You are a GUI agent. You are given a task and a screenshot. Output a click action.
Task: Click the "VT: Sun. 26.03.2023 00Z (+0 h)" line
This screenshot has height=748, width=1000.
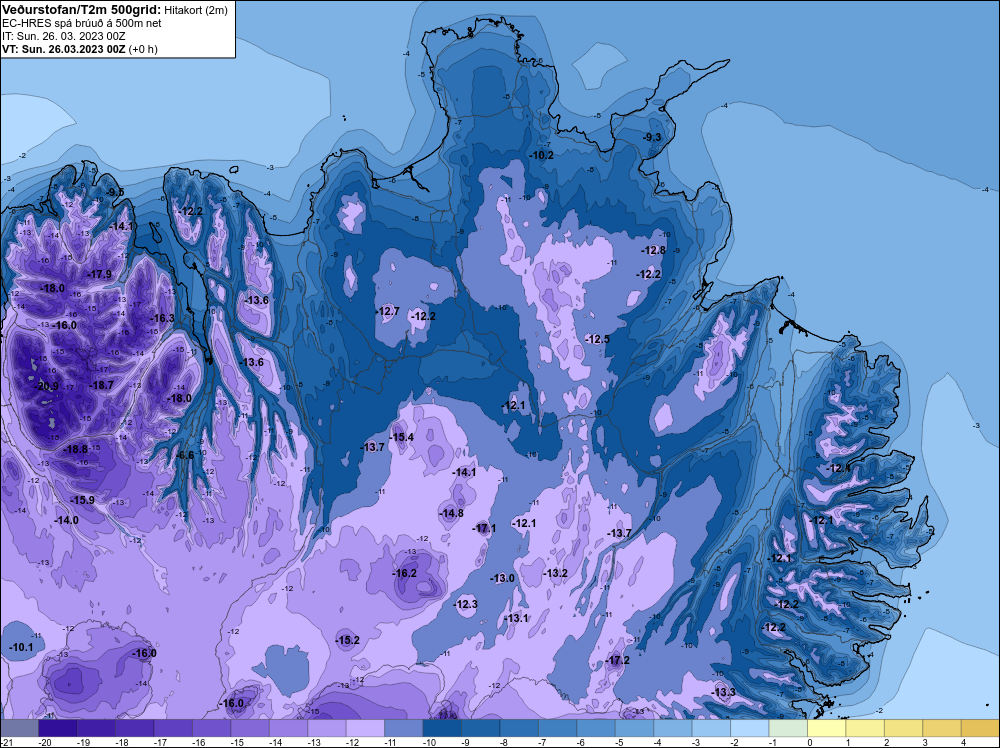(x=80, y=49)
